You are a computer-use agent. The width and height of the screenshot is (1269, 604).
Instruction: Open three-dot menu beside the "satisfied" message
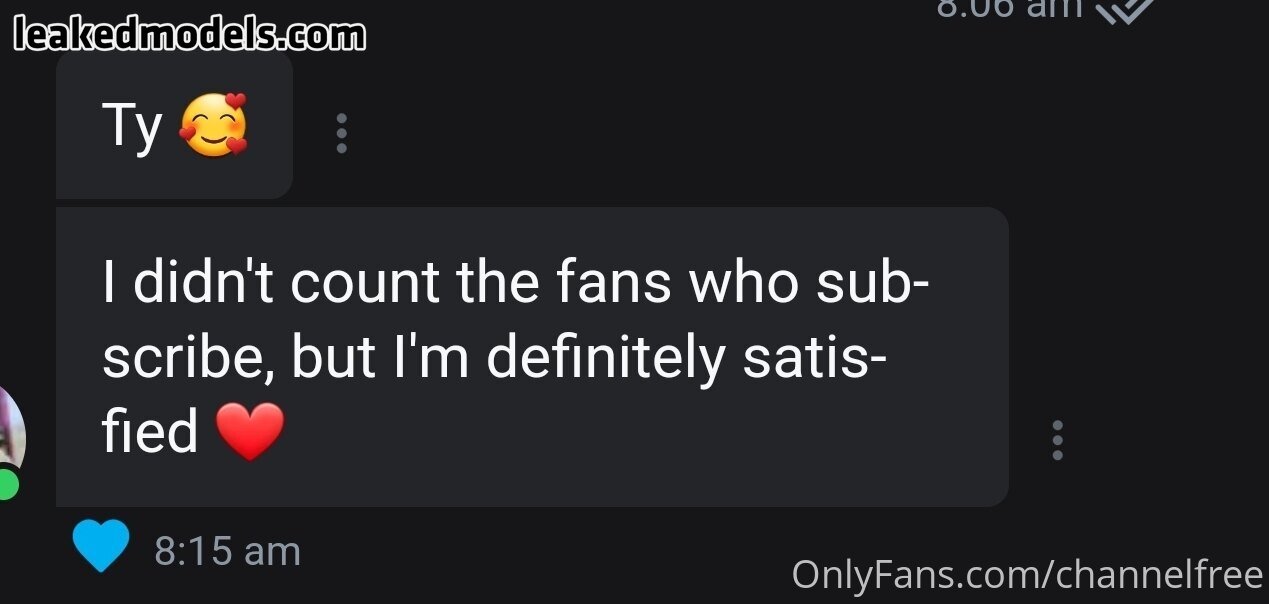point(1057,440)
